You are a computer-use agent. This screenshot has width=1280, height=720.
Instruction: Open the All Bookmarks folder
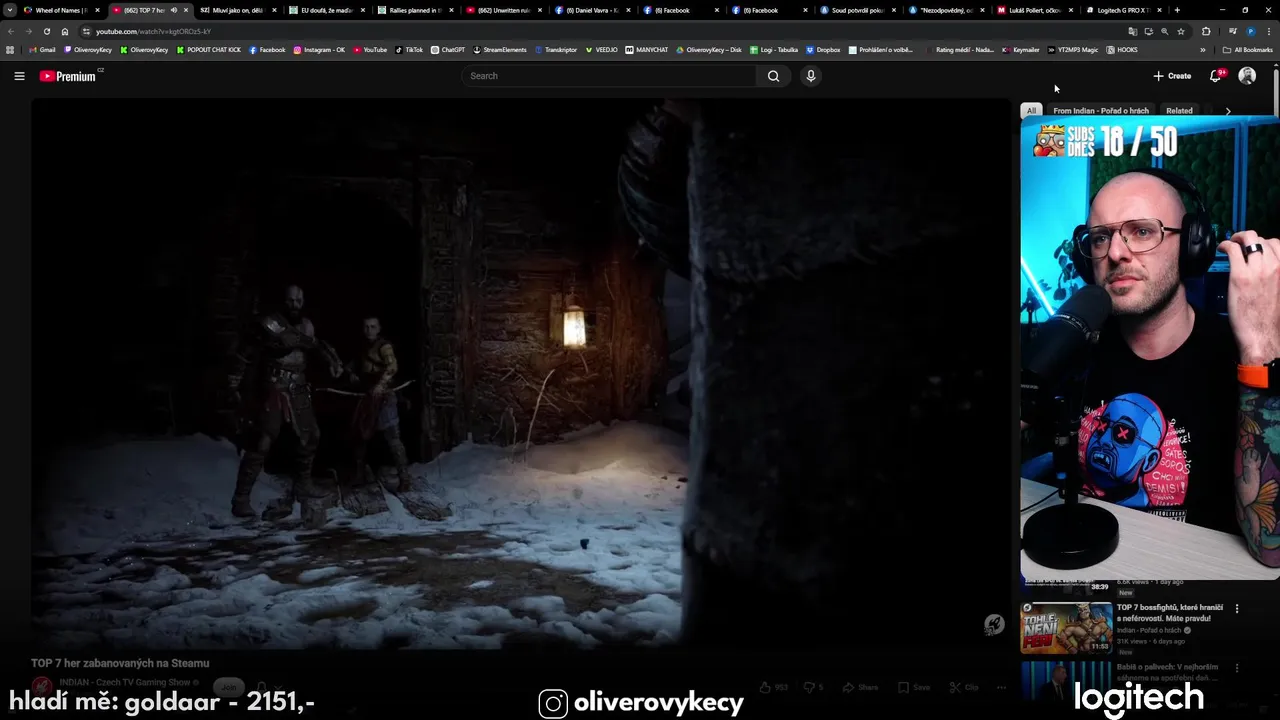tap(1247, 50)
